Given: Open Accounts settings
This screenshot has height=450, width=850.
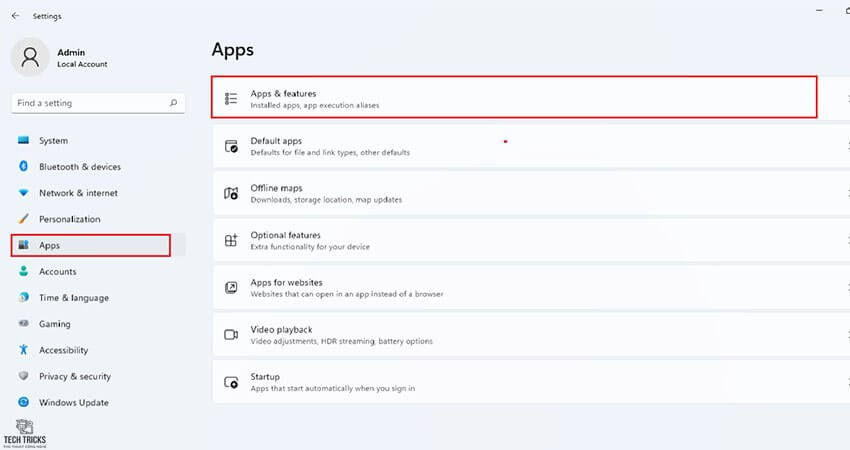Looking at the screenshot, I should (99, 271).
